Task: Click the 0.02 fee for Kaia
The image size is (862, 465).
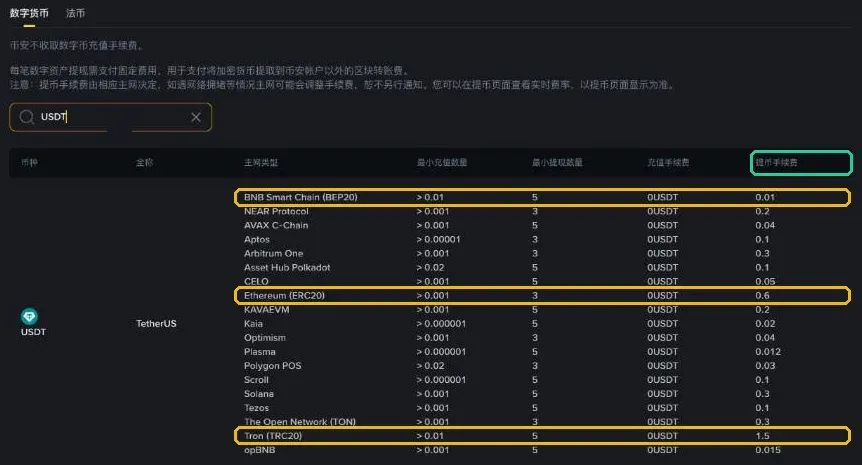Action: (765, 324)
